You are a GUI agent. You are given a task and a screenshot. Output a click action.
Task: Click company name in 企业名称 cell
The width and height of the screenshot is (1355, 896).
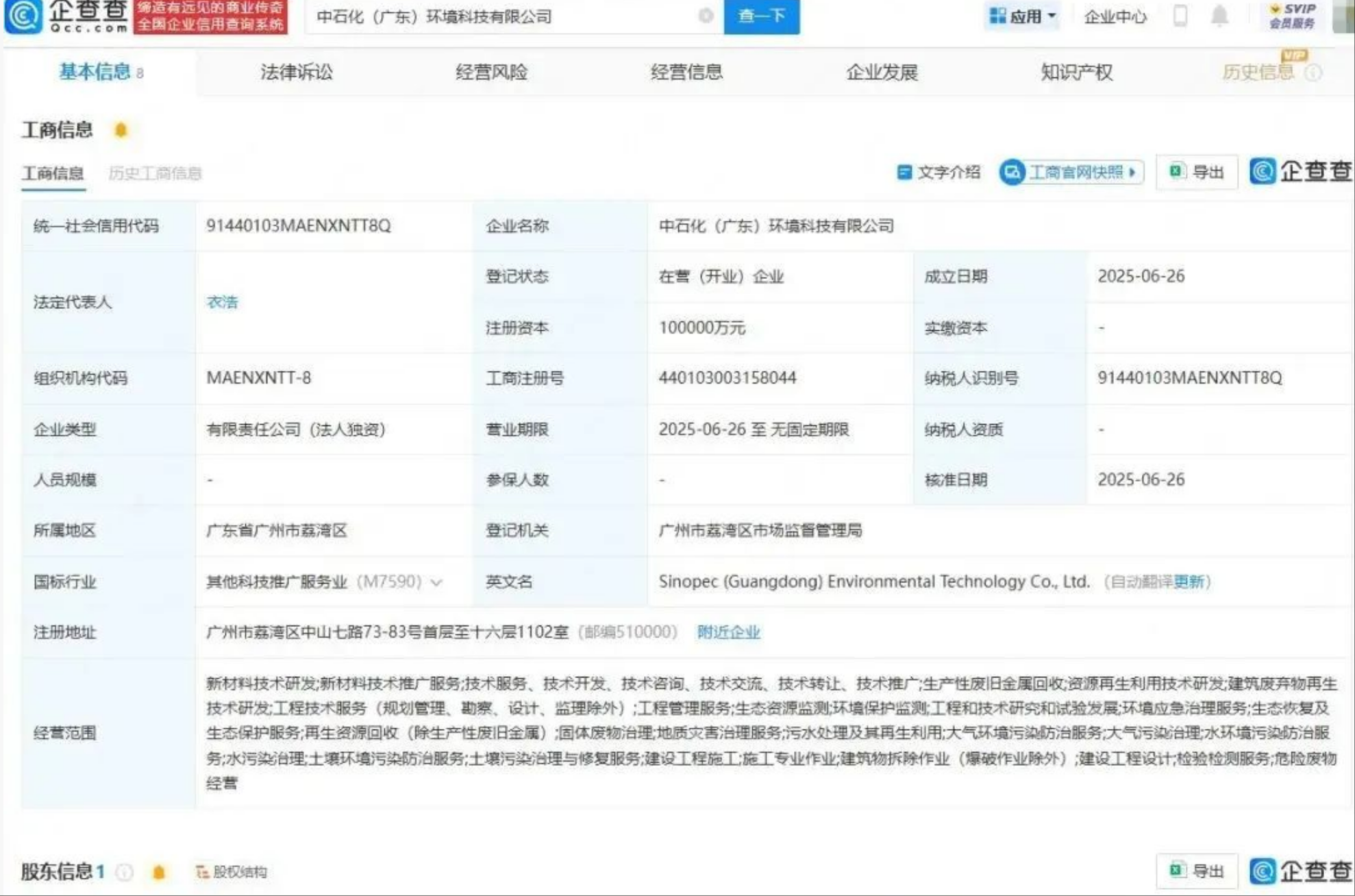(776, 225)
